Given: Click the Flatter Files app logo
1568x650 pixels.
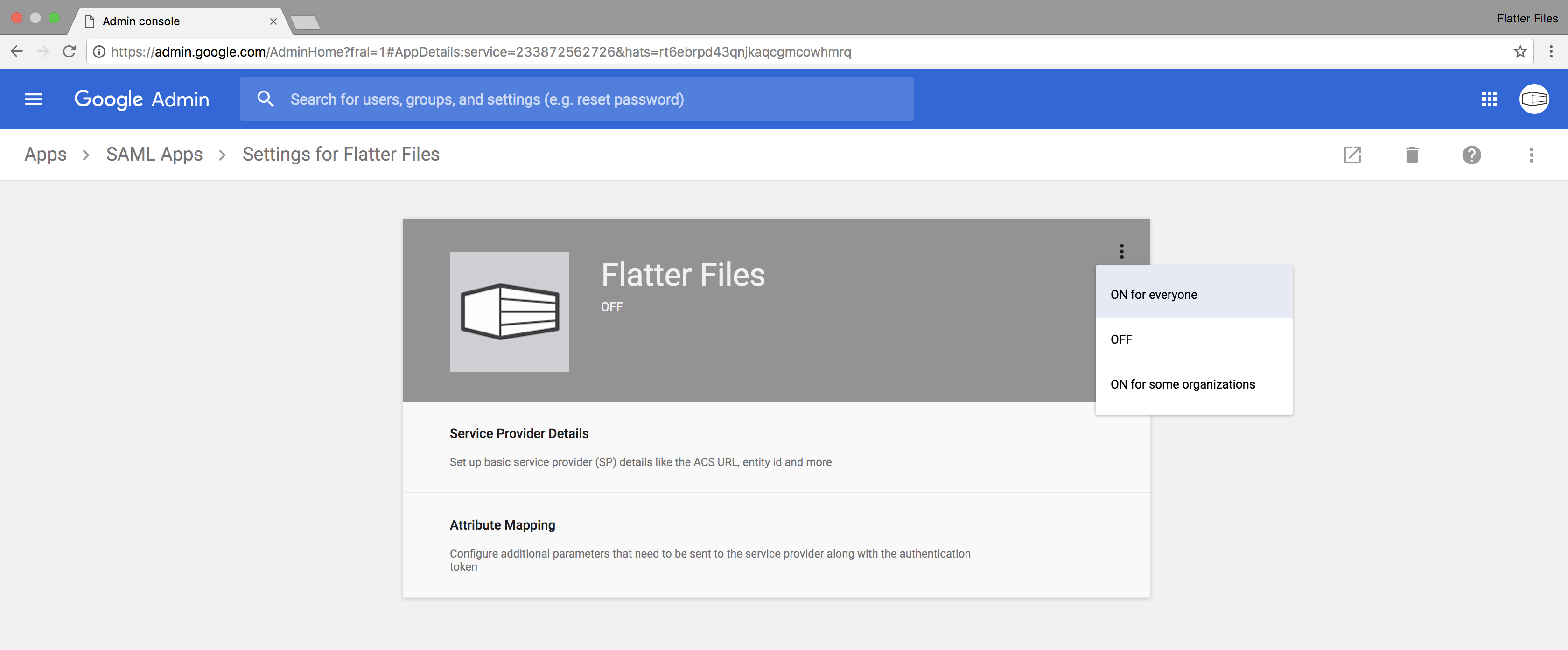Looking at the screenshot, I should point(510,312).
